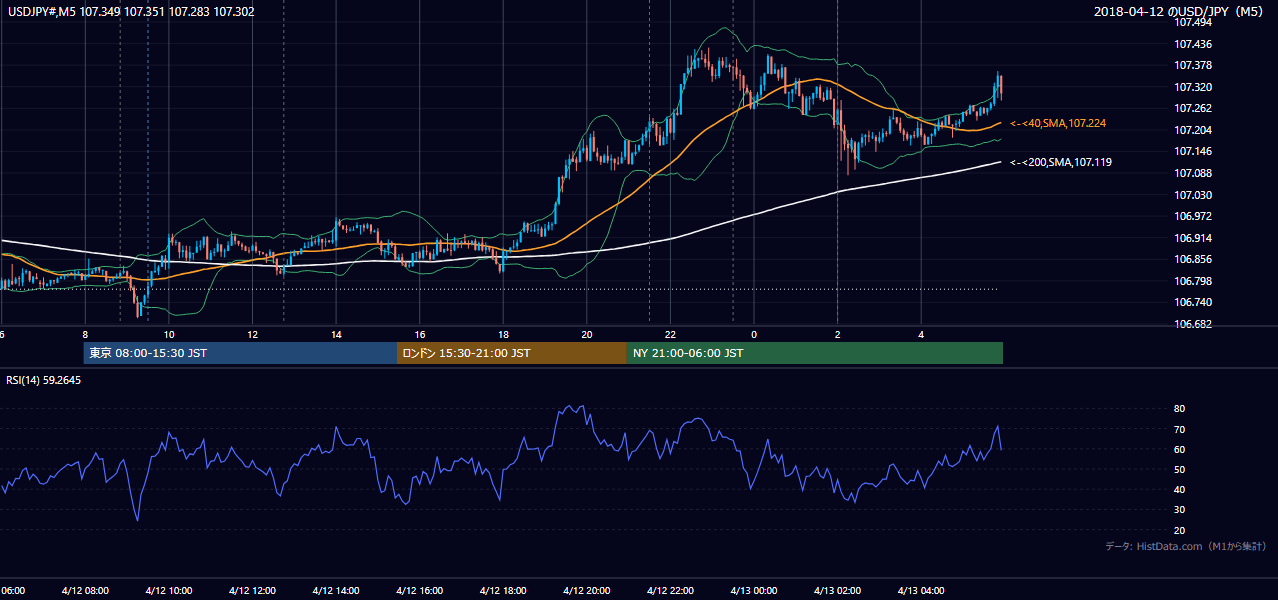
Task: Click the price axis label 106.798
Action: pyautogui.click(x=1192, y=281)
